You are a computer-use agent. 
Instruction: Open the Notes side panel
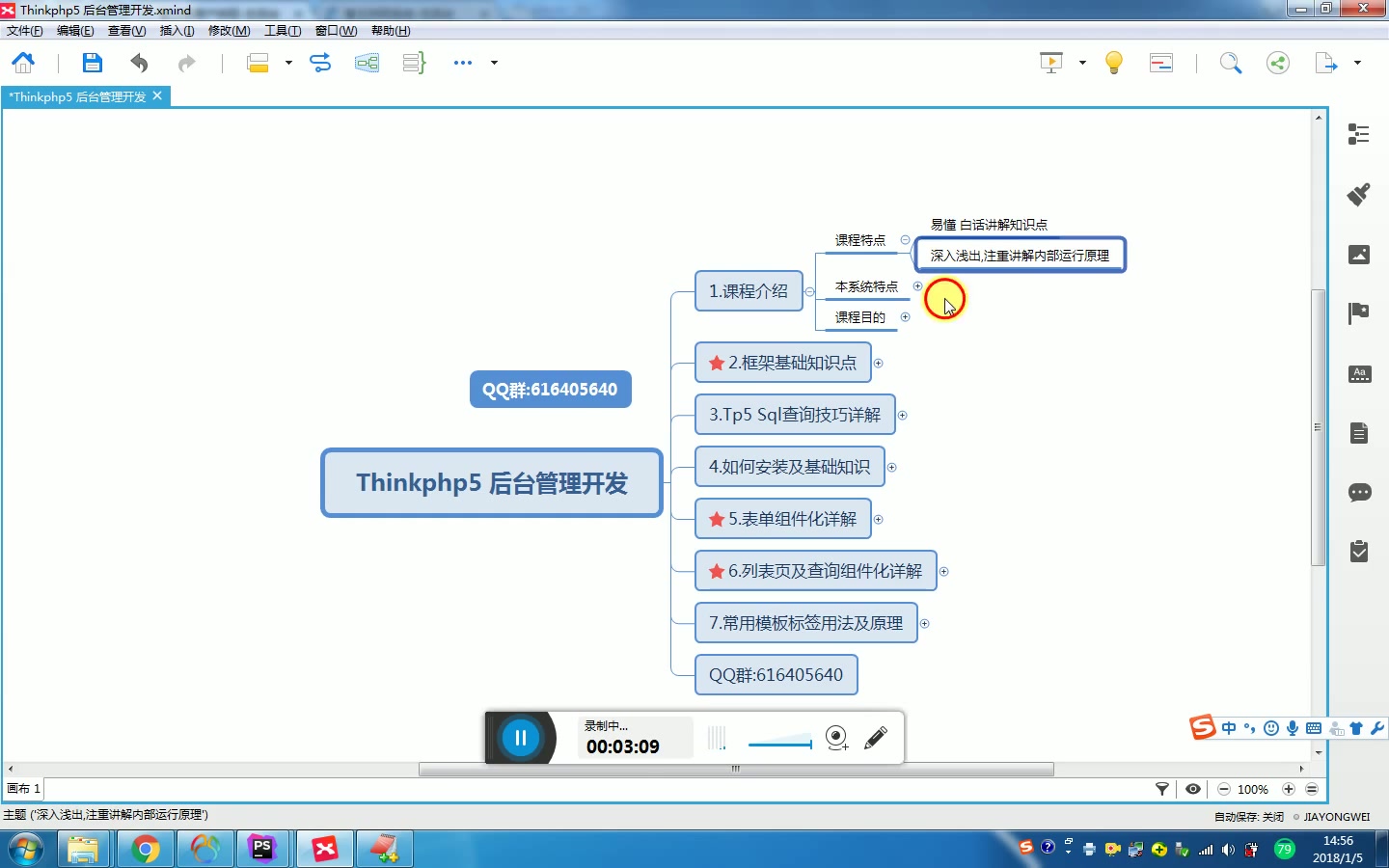tap(1359, 433)
